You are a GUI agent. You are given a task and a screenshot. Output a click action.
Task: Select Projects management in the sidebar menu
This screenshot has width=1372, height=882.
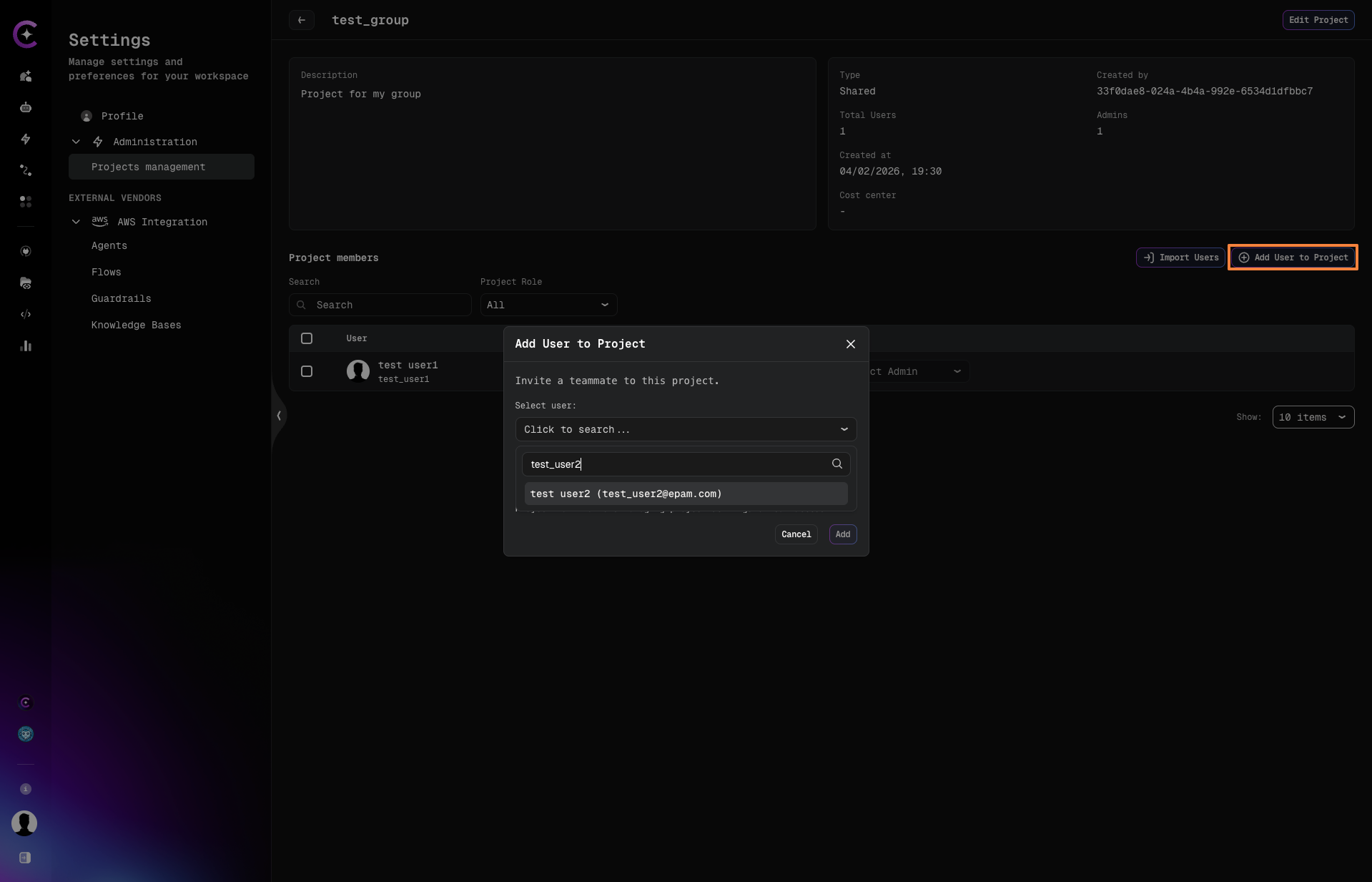coord(148,167)
